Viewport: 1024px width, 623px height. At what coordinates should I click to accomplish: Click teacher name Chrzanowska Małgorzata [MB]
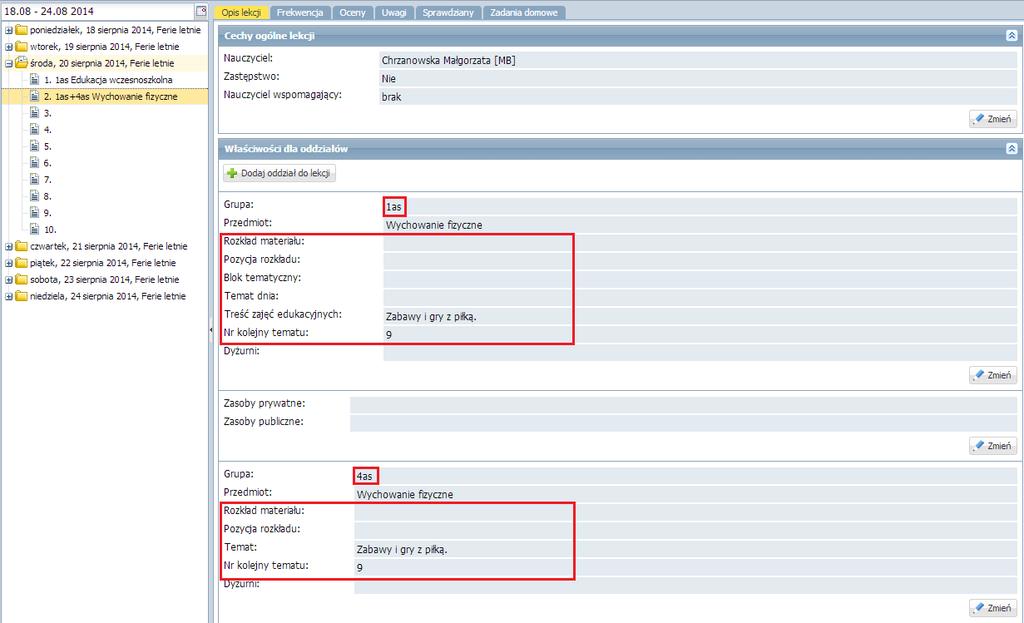[448, 60]
